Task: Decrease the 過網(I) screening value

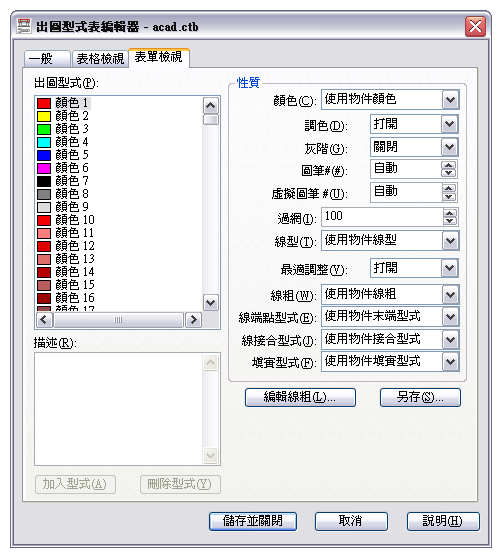Action: [450, 221]
